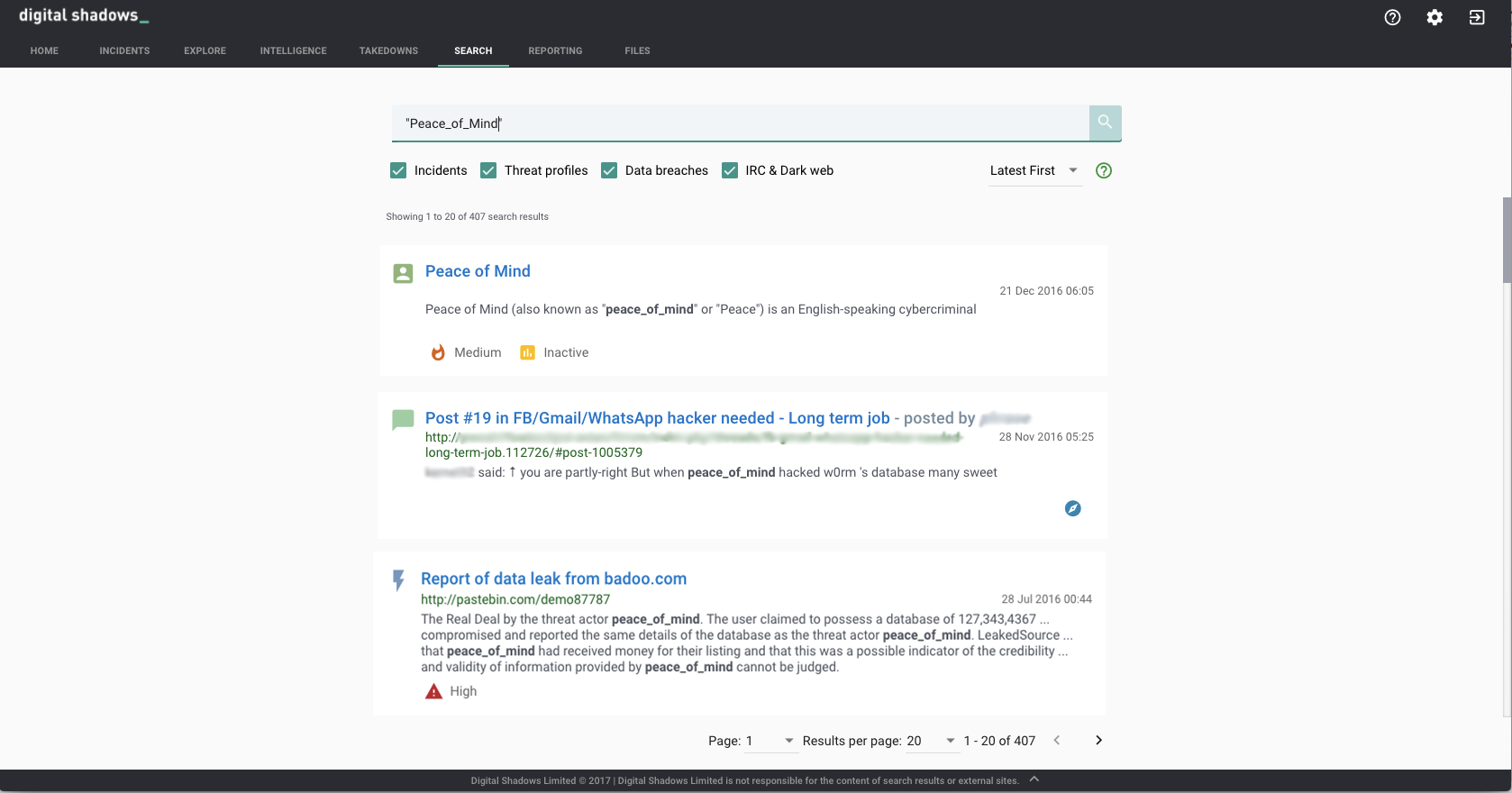Click the digital shadows logo
1512x793 pixels.
[84, 15]
